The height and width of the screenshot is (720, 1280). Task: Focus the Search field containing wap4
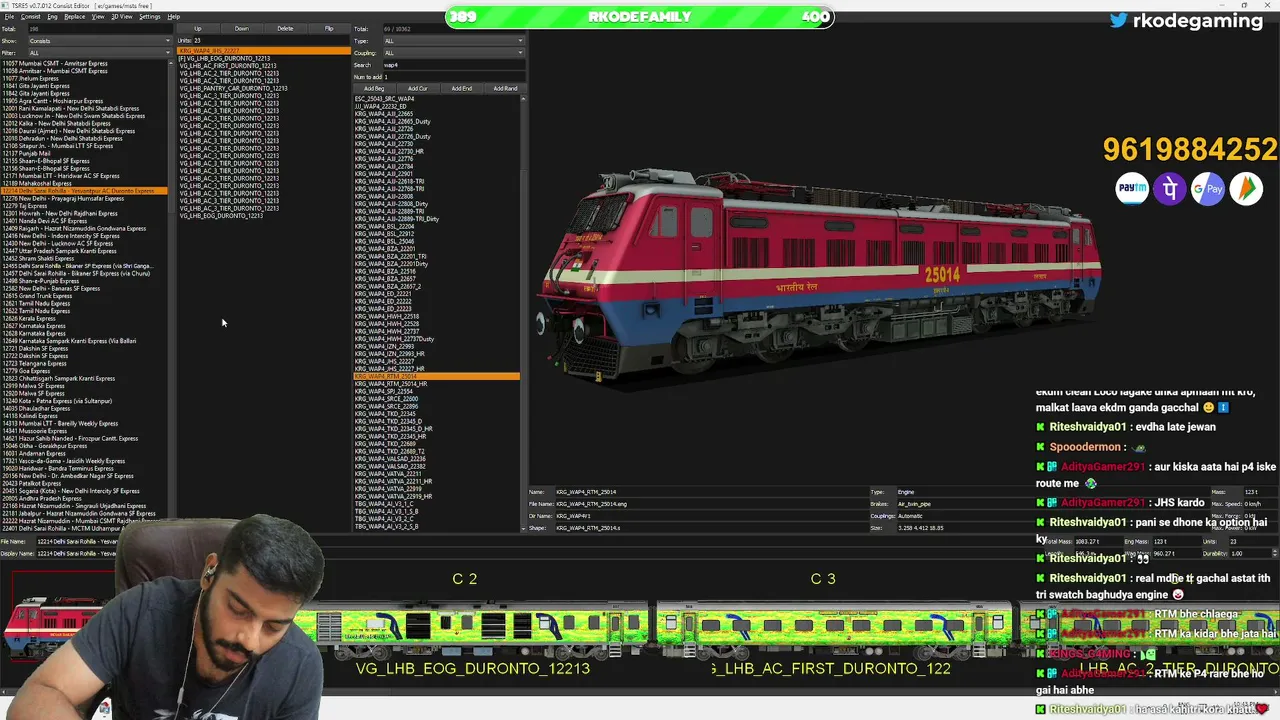[453, 65]
